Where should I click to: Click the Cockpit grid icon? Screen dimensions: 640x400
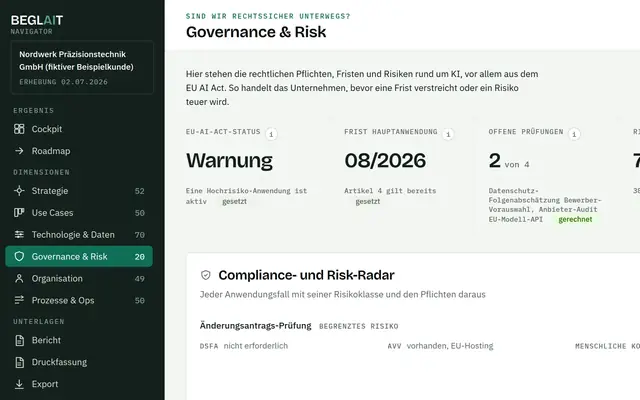pos(19,129)
